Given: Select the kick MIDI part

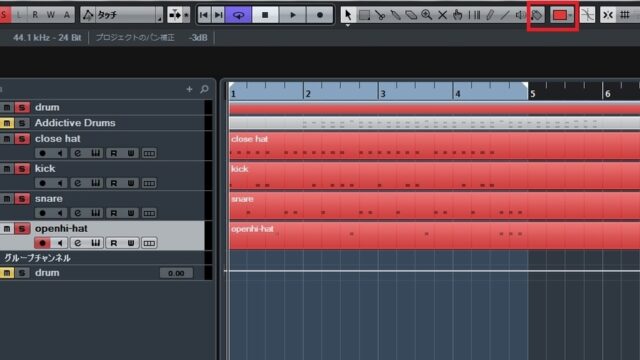Looking at the screenshot, I should 434,176.
